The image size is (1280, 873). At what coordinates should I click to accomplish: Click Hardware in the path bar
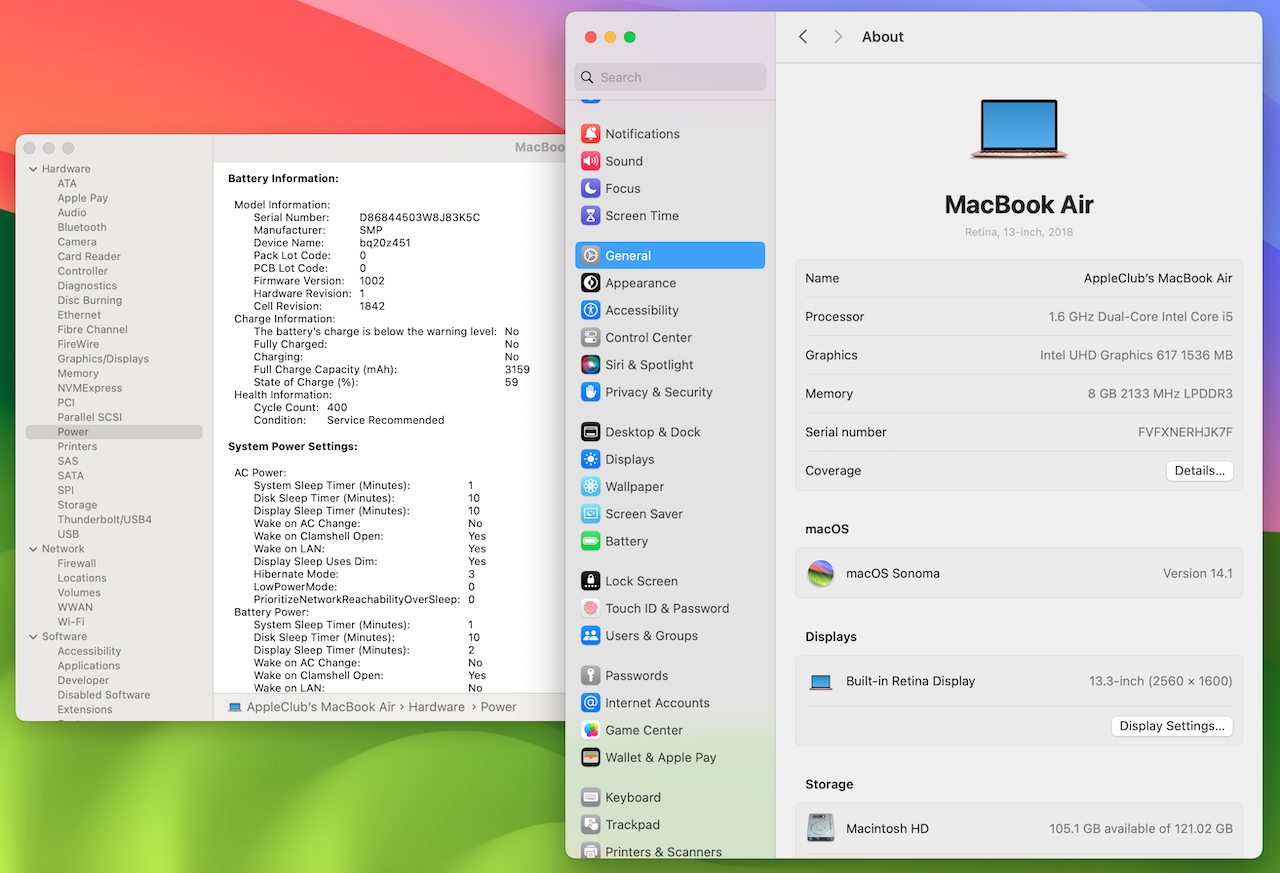pos(437,707)
